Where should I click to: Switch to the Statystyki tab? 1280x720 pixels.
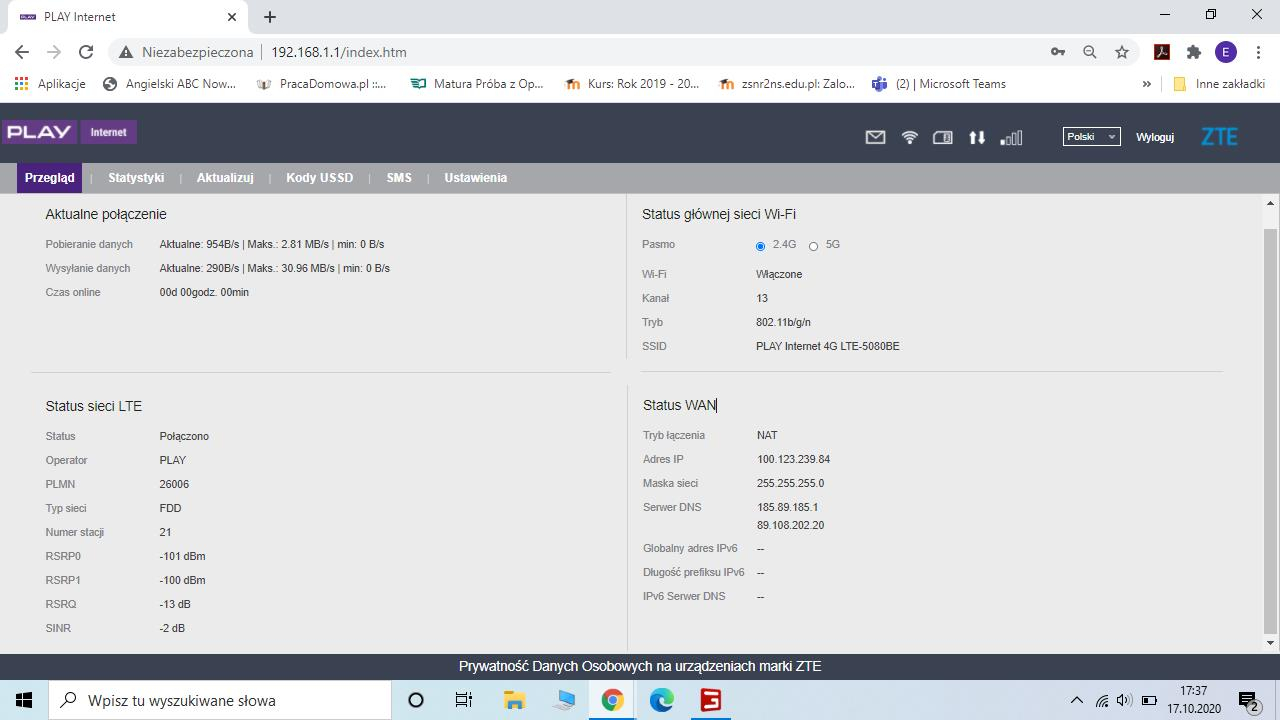pos(136,177)
